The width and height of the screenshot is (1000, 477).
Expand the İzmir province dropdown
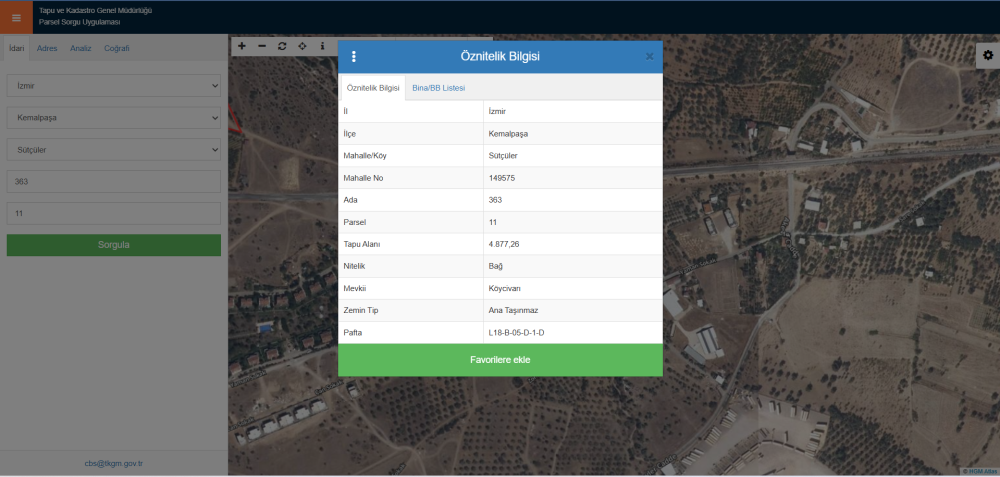click(113, 86)
